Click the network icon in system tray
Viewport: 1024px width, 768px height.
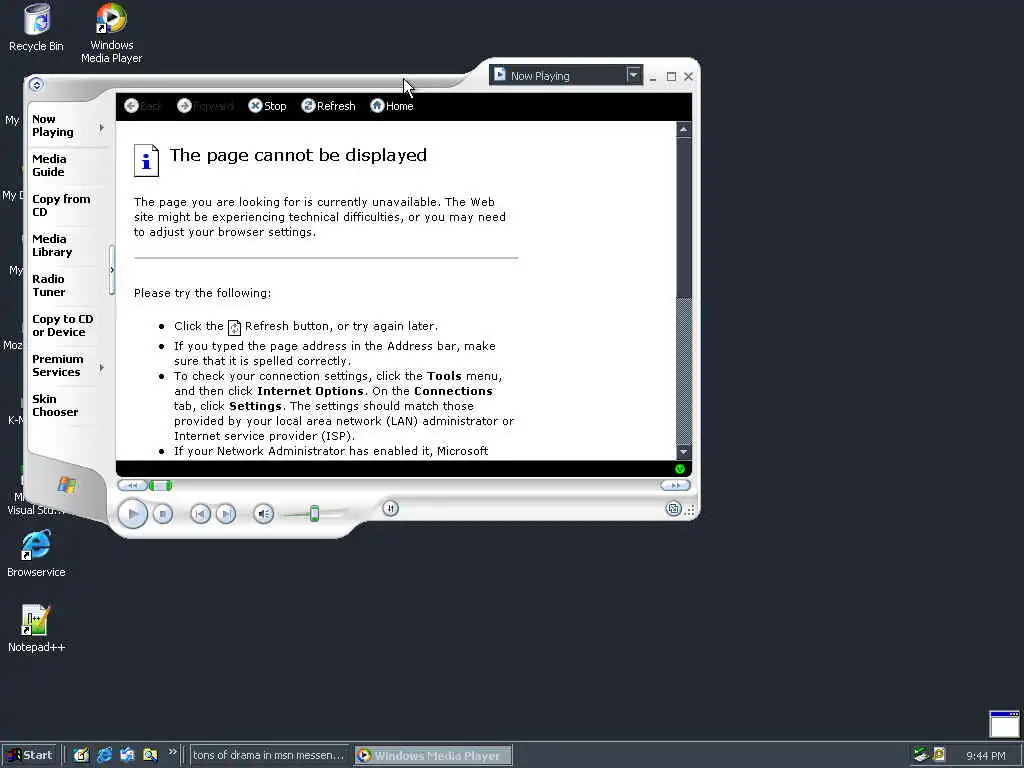click(x=920, y=755)
